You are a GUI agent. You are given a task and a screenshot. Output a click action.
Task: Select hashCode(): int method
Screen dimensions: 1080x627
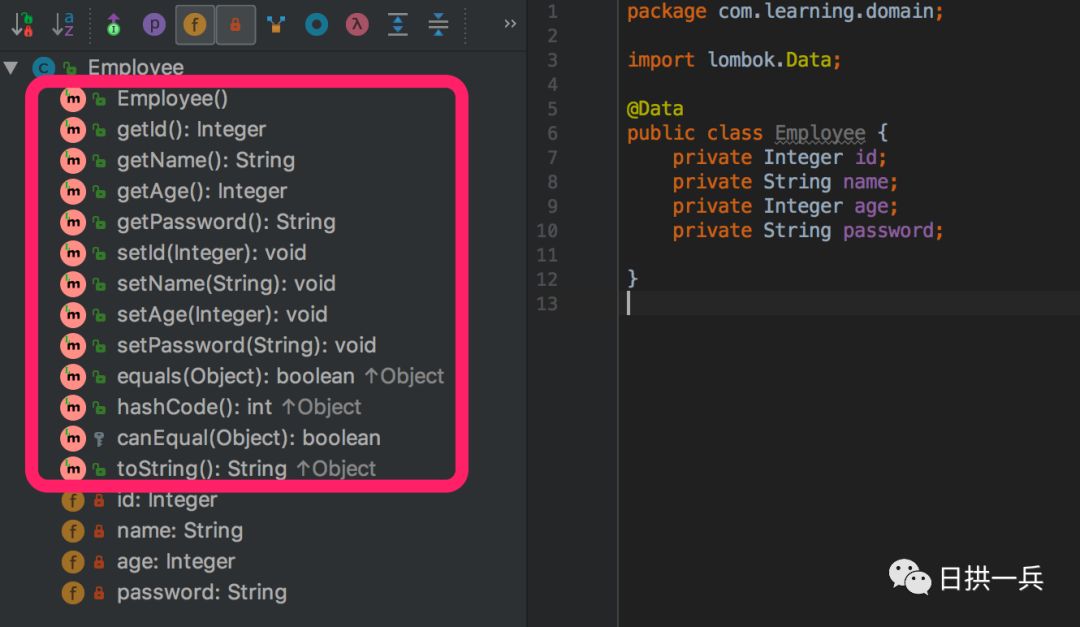pyautogui.click(x=194, y=407)
